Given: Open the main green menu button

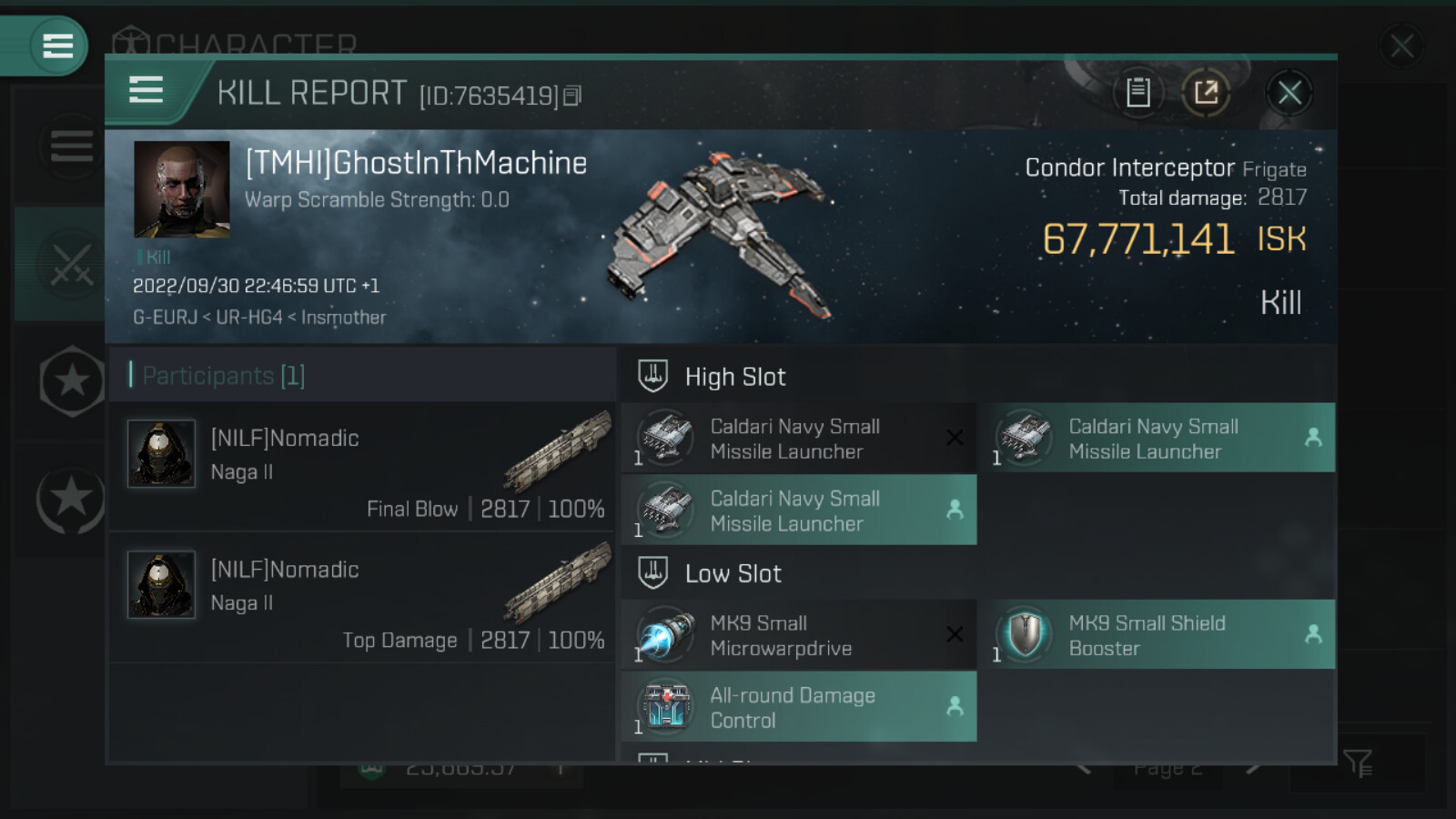Looking at the screenshot, I should point(57,45).
